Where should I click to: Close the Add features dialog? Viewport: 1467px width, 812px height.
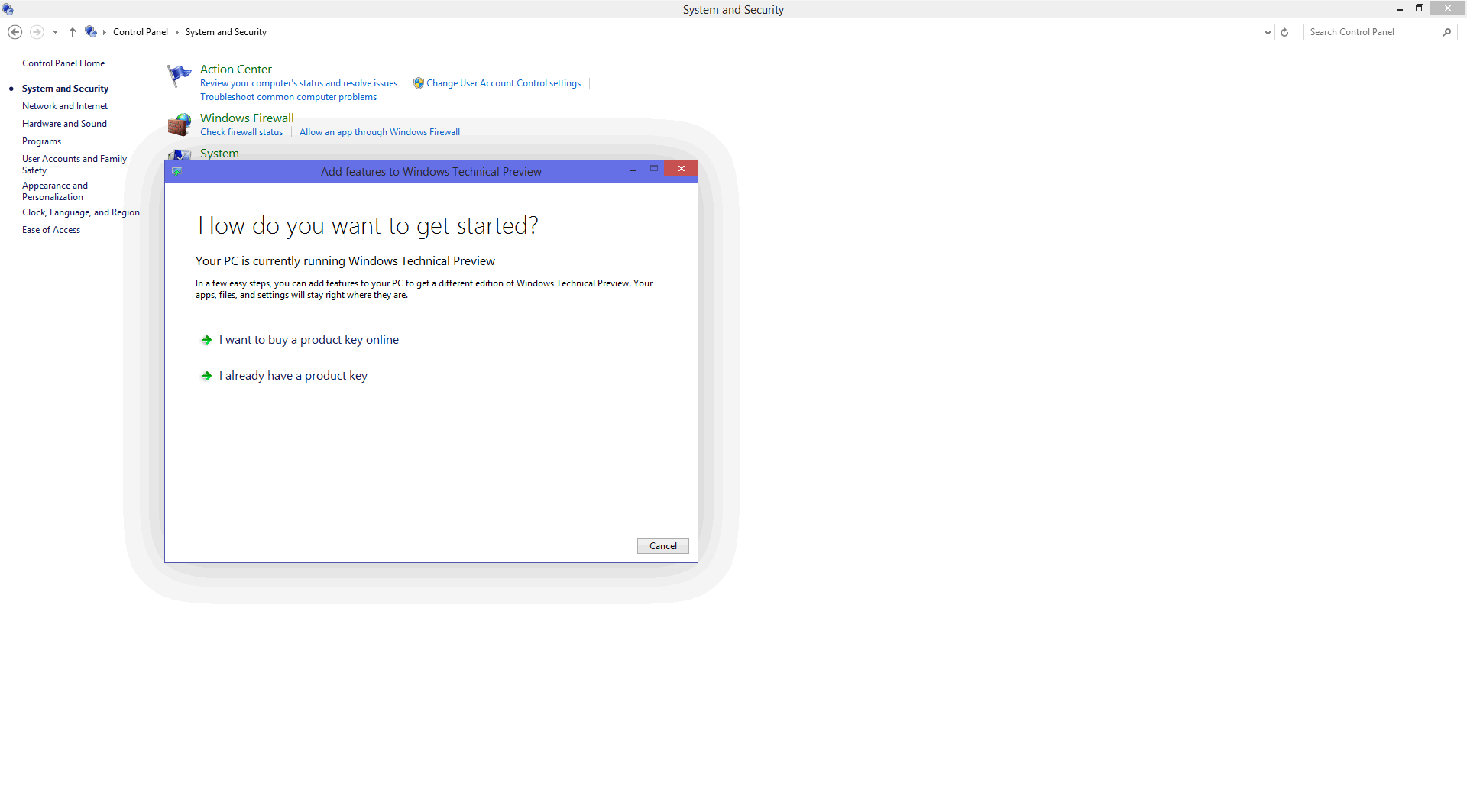tap(681, 168)
